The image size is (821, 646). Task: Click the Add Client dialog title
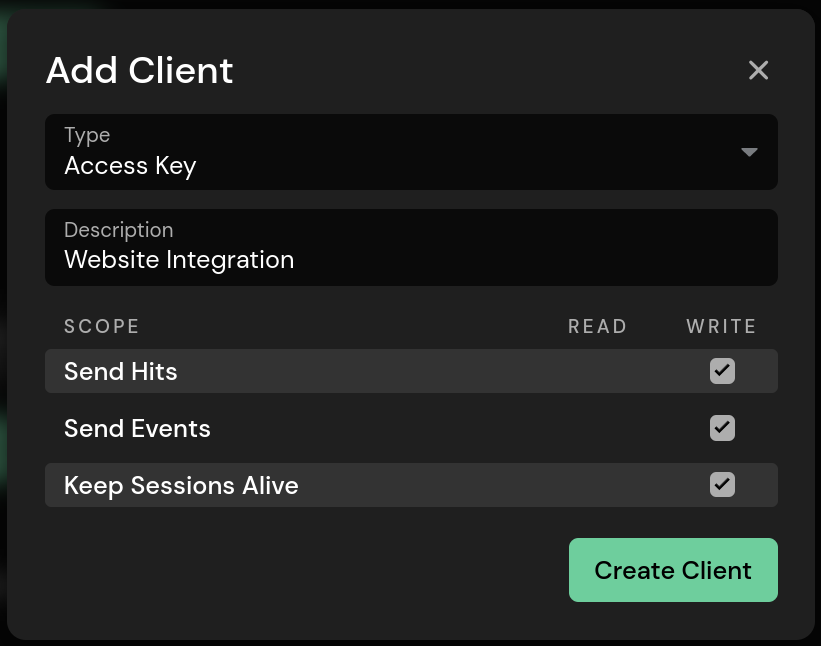coord(140,71)
